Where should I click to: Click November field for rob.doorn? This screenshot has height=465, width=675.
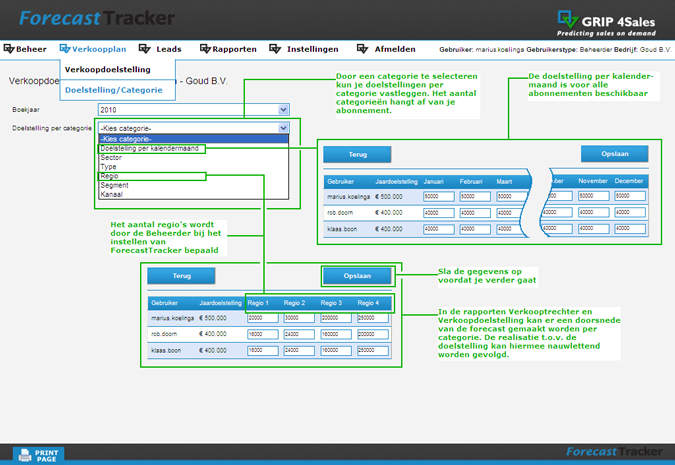pos(594,212)
